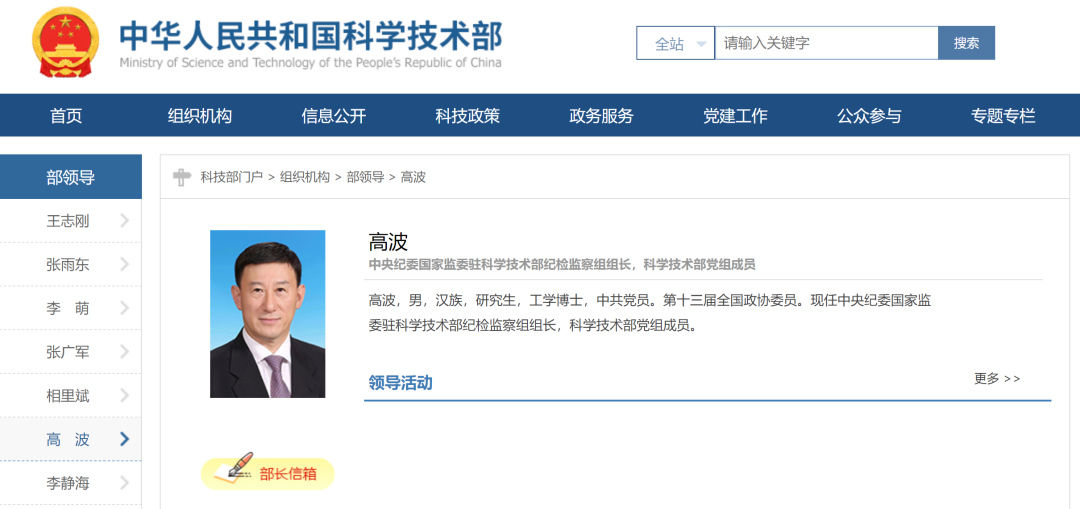Click the 搜索 search button
1080x509 pixels.
point(966,43)
